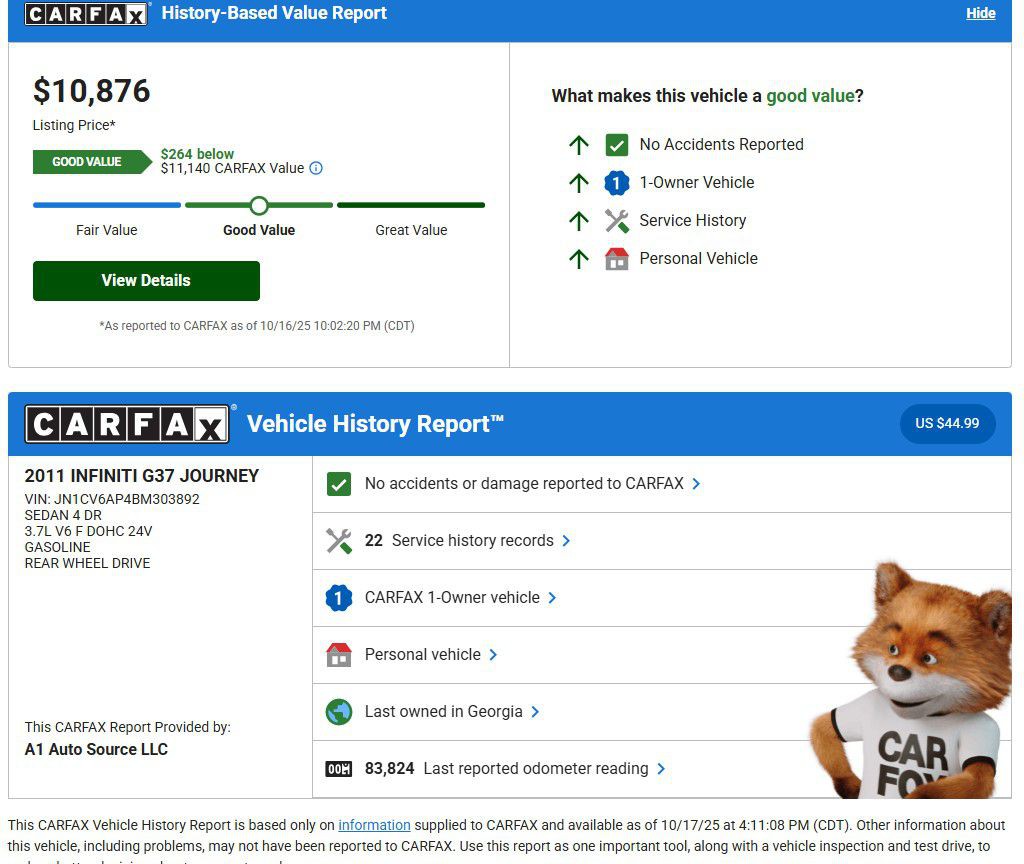The height and width of the screenshot is (864, 1024).
Task: Hide the History-Based Value Report
Action: (980, 13)
